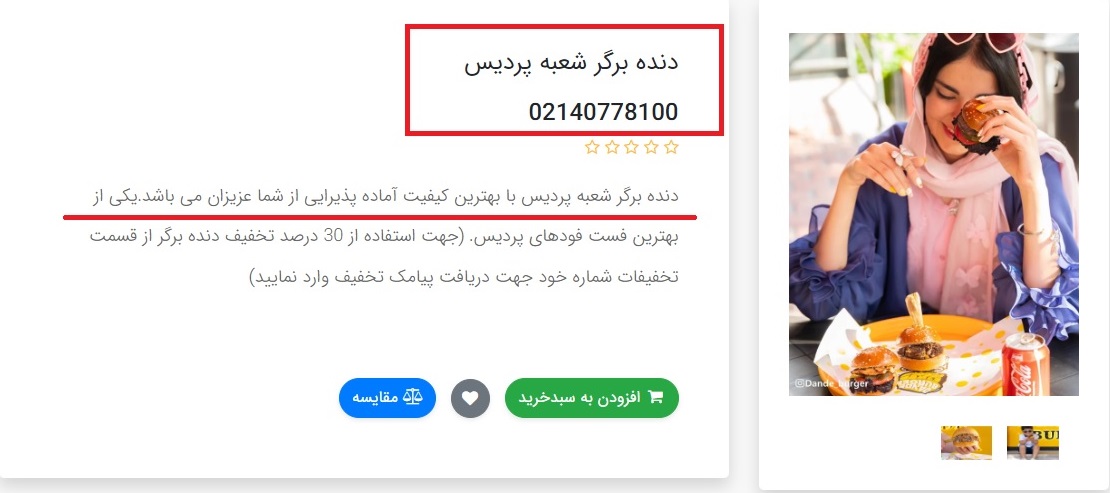Click the phone number 02140778100
This screenshot has width=1110, height=493.
click(604, 112)
